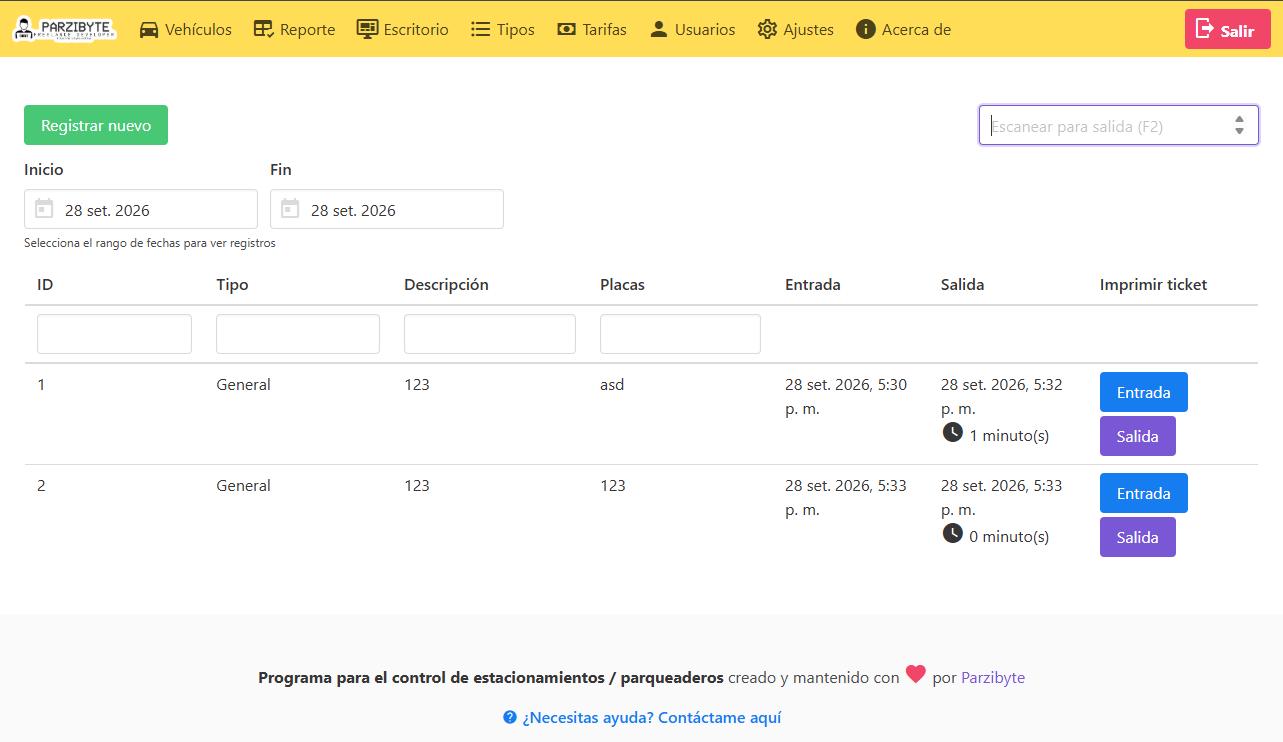Navigate to Tipos
Viewport: 1283px width, 742px height.
tap(503, 30)
